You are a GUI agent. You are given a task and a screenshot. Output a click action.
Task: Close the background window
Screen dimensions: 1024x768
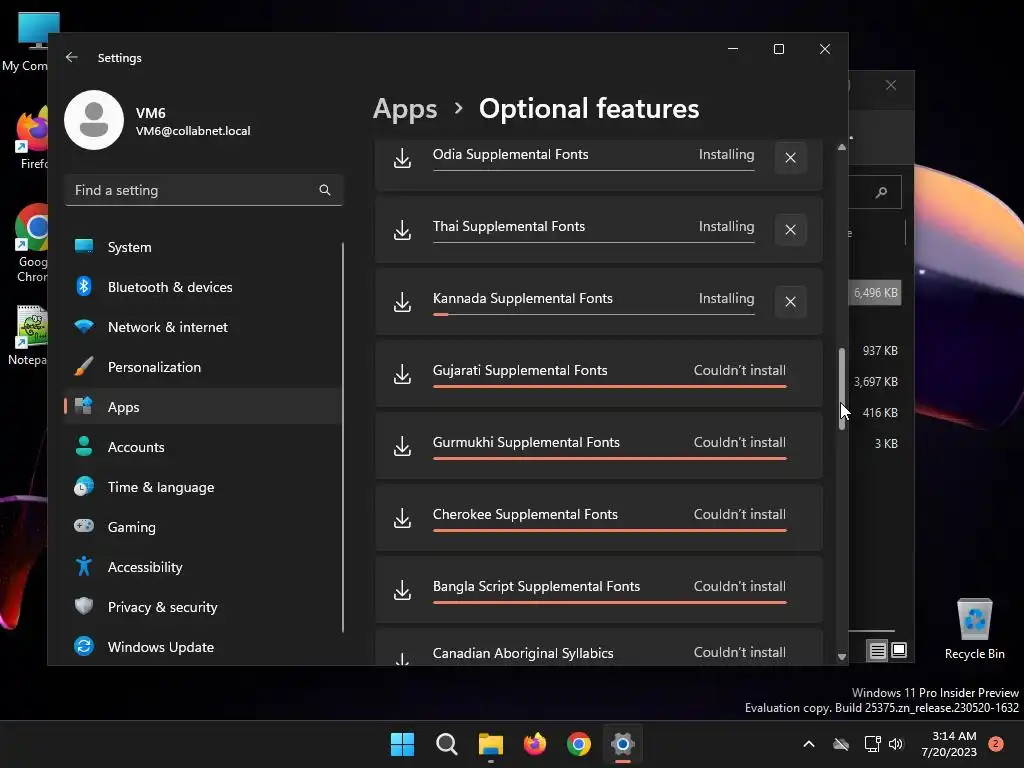tap(891, 86)
